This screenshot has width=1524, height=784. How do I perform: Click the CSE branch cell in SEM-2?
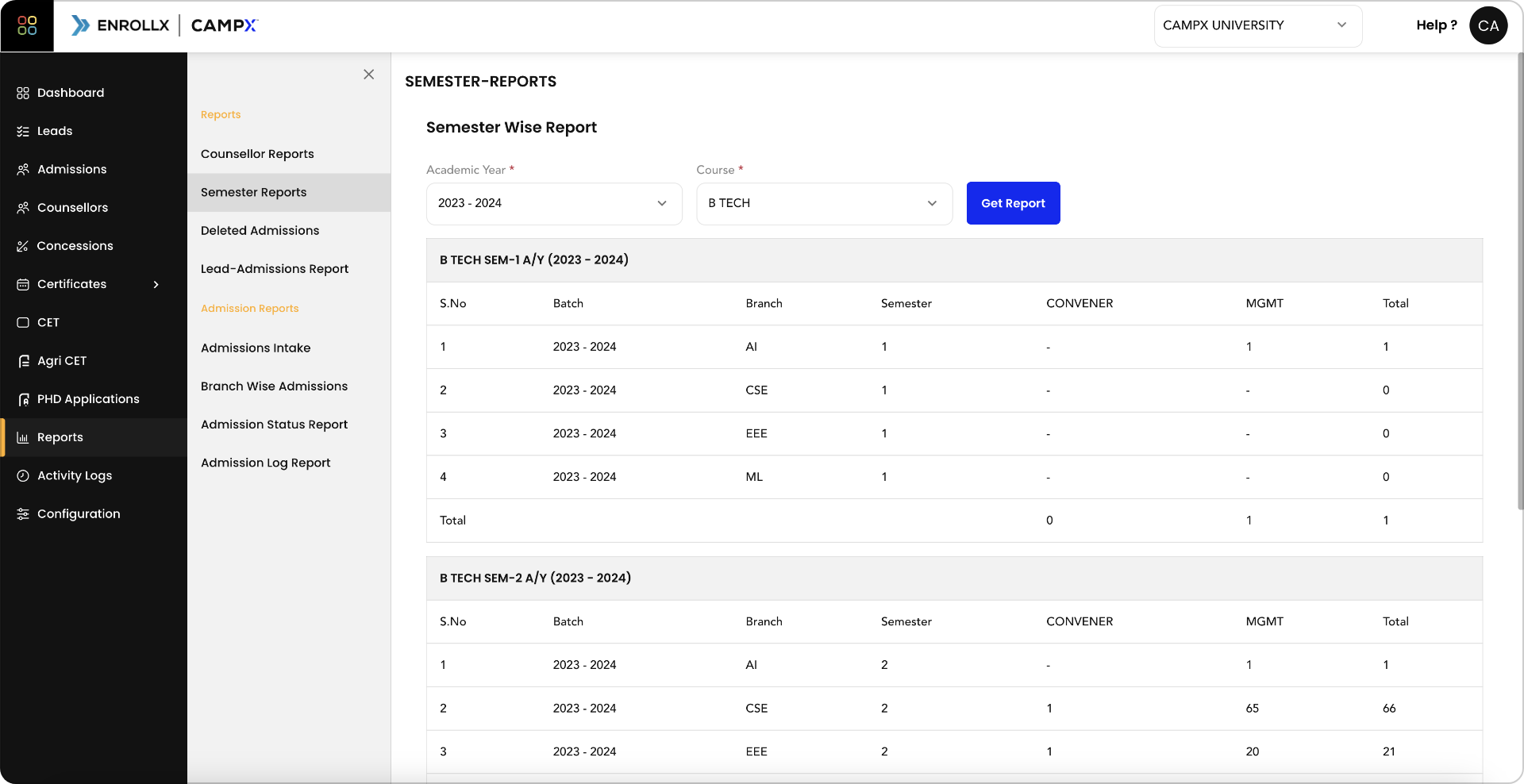click(756, 708)
